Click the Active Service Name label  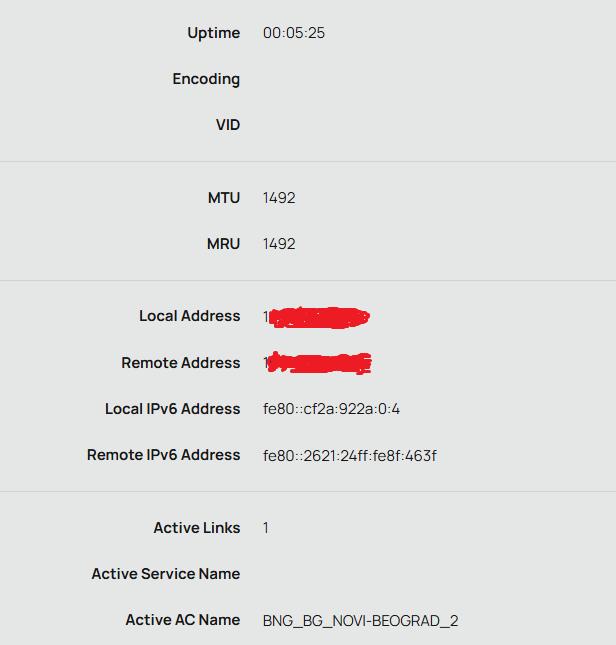coord(165,574)
